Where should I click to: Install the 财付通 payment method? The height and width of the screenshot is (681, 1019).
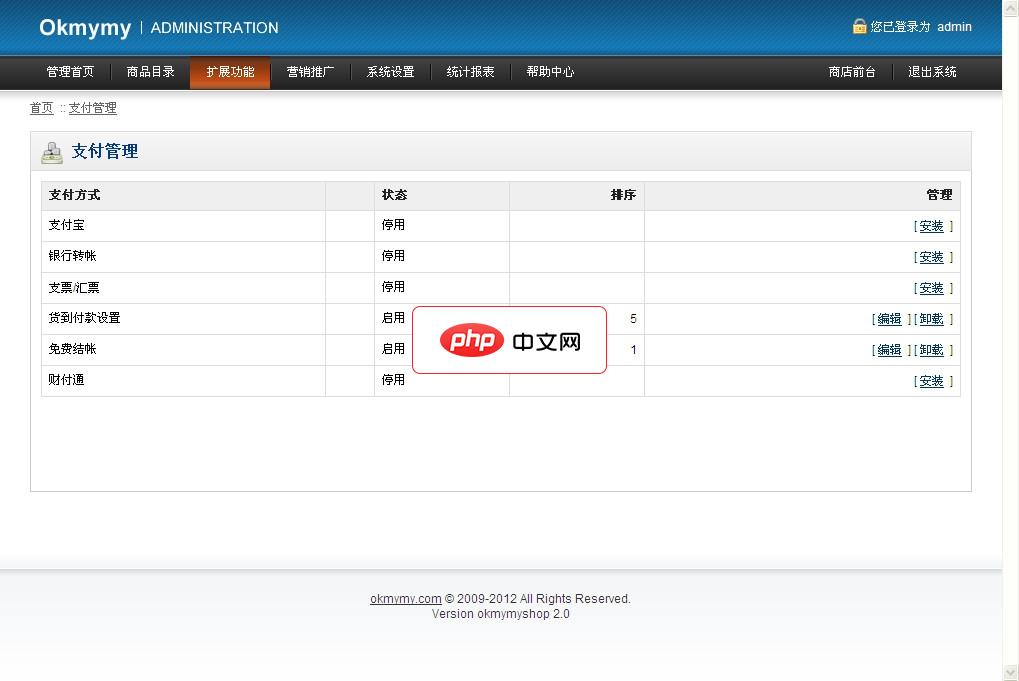931,382
